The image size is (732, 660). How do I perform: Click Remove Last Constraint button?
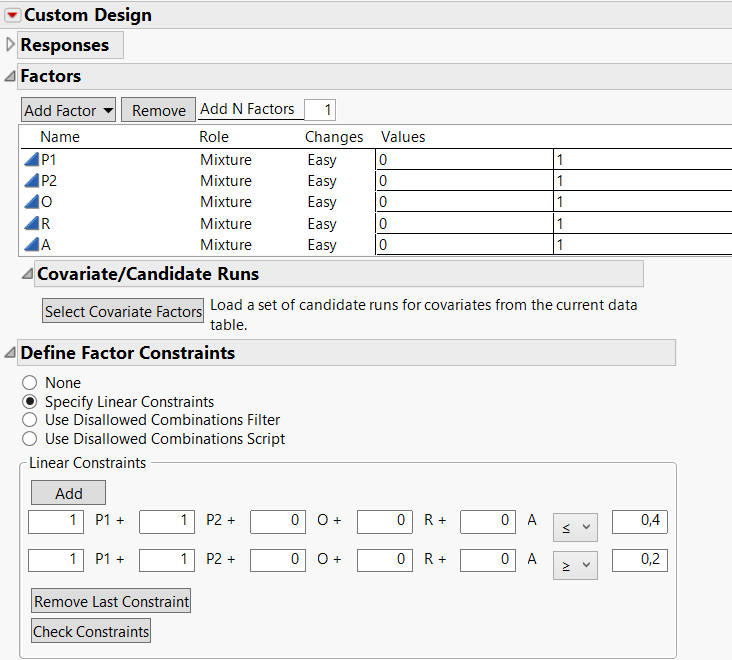click(x=111, y=601)
